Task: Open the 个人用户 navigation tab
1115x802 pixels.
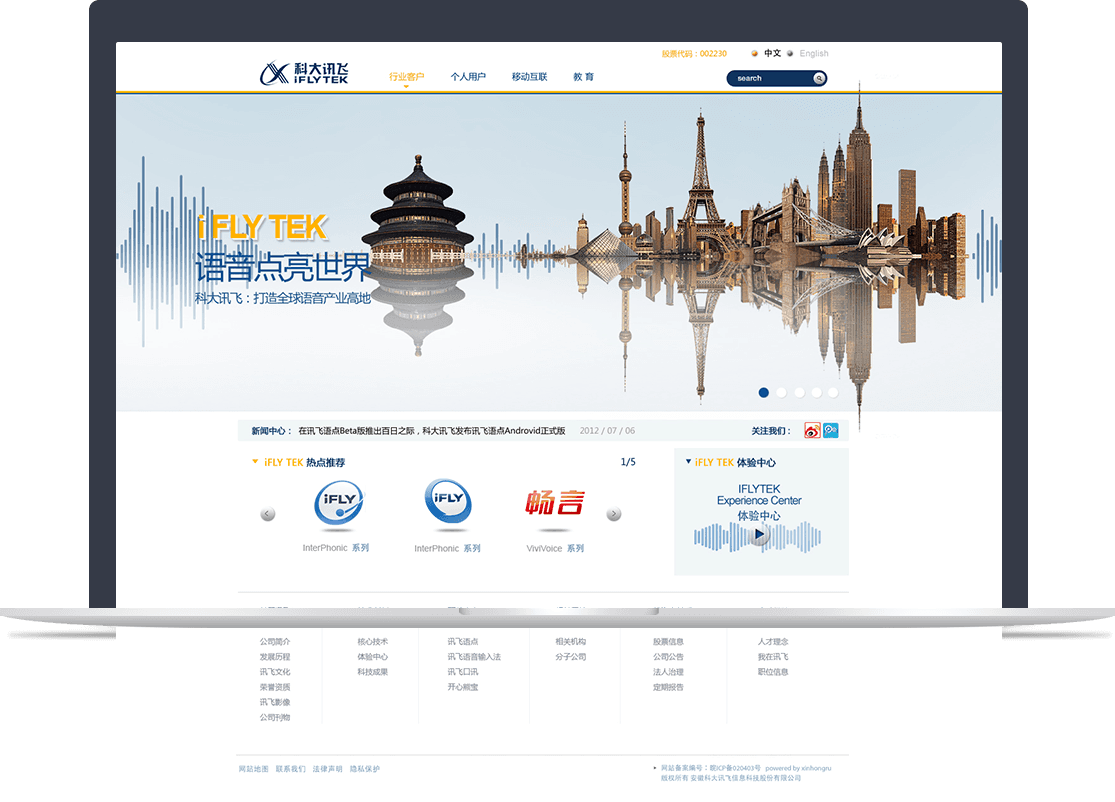Action: tap(469, 76)
